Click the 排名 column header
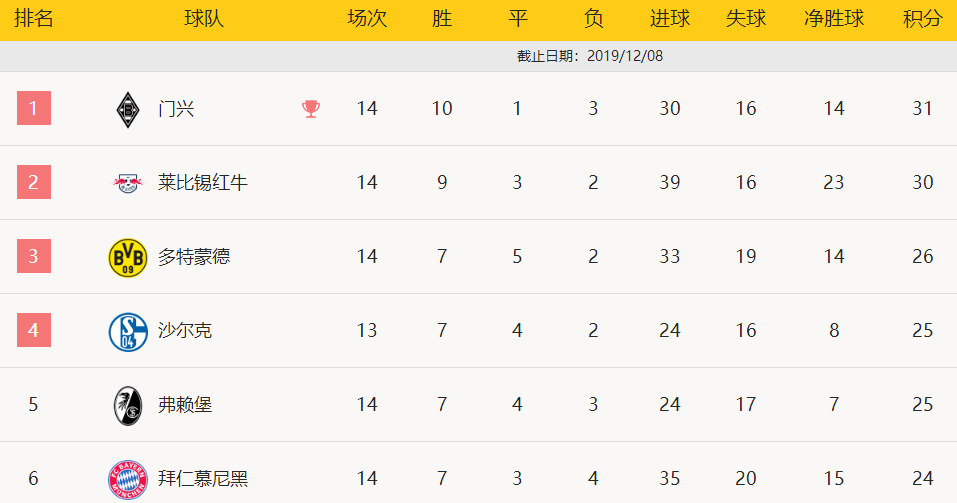This screenshot has height=503, width=957. (34, 18)
